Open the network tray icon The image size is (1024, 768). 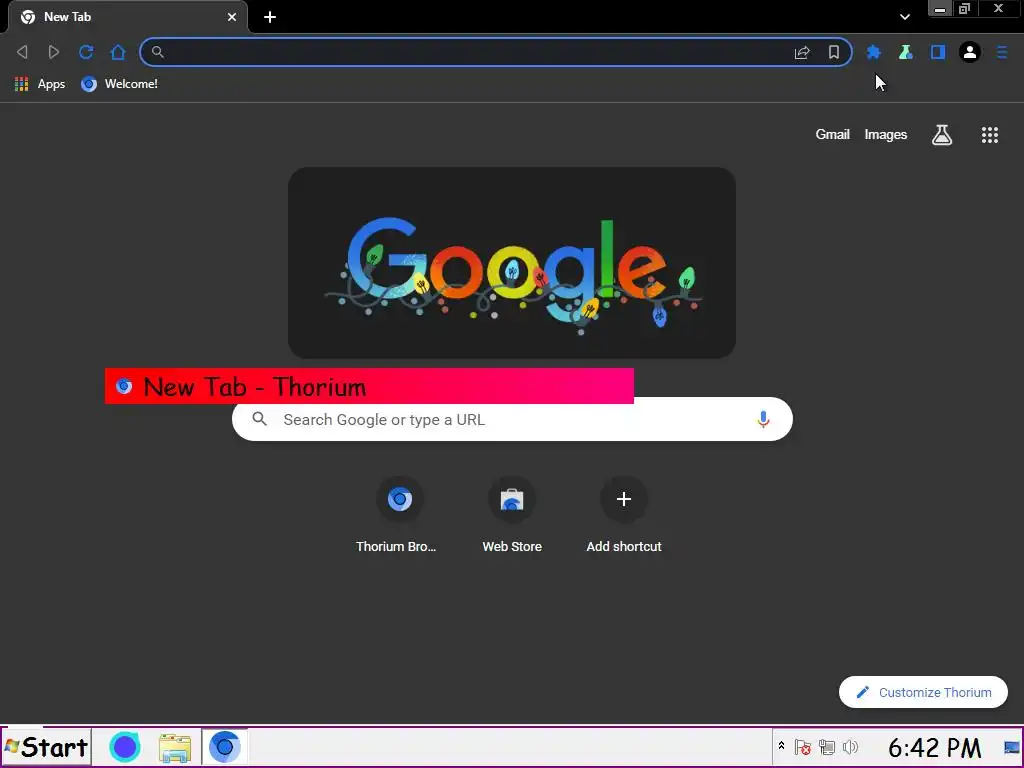[827, 747]
